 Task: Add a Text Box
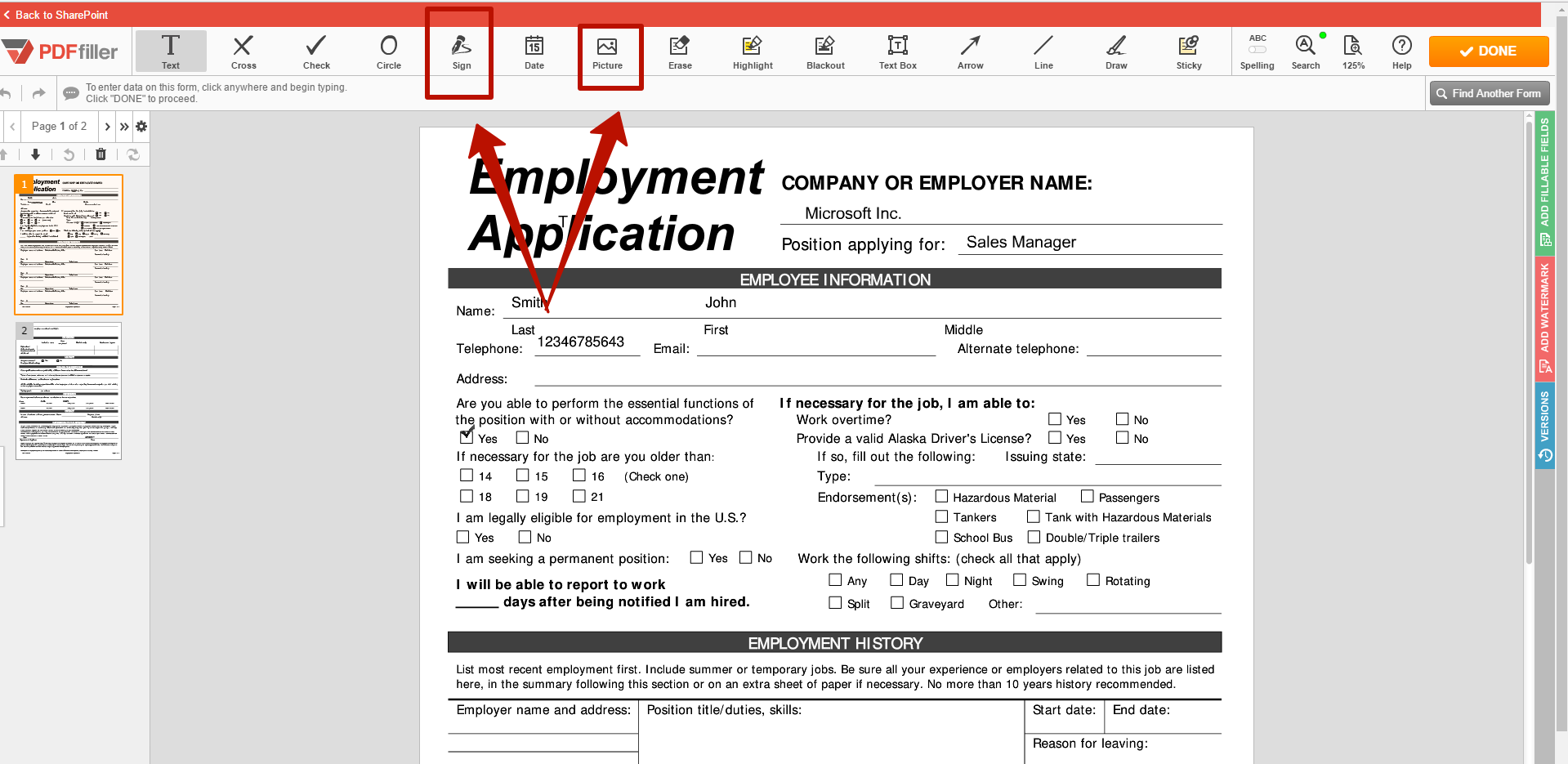(x=898, y=51)
